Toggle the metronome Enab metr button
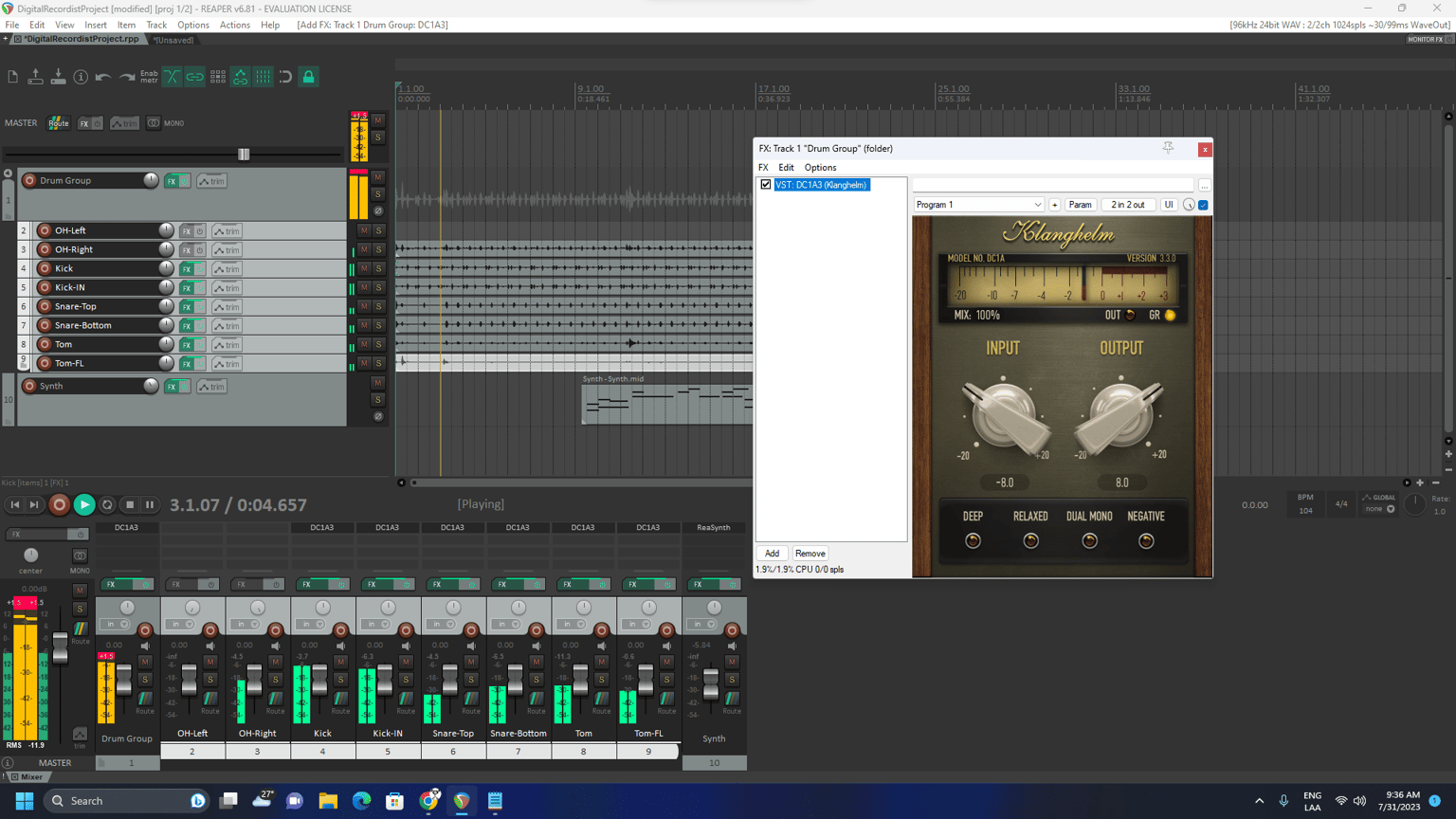 [x=149, y=77]
